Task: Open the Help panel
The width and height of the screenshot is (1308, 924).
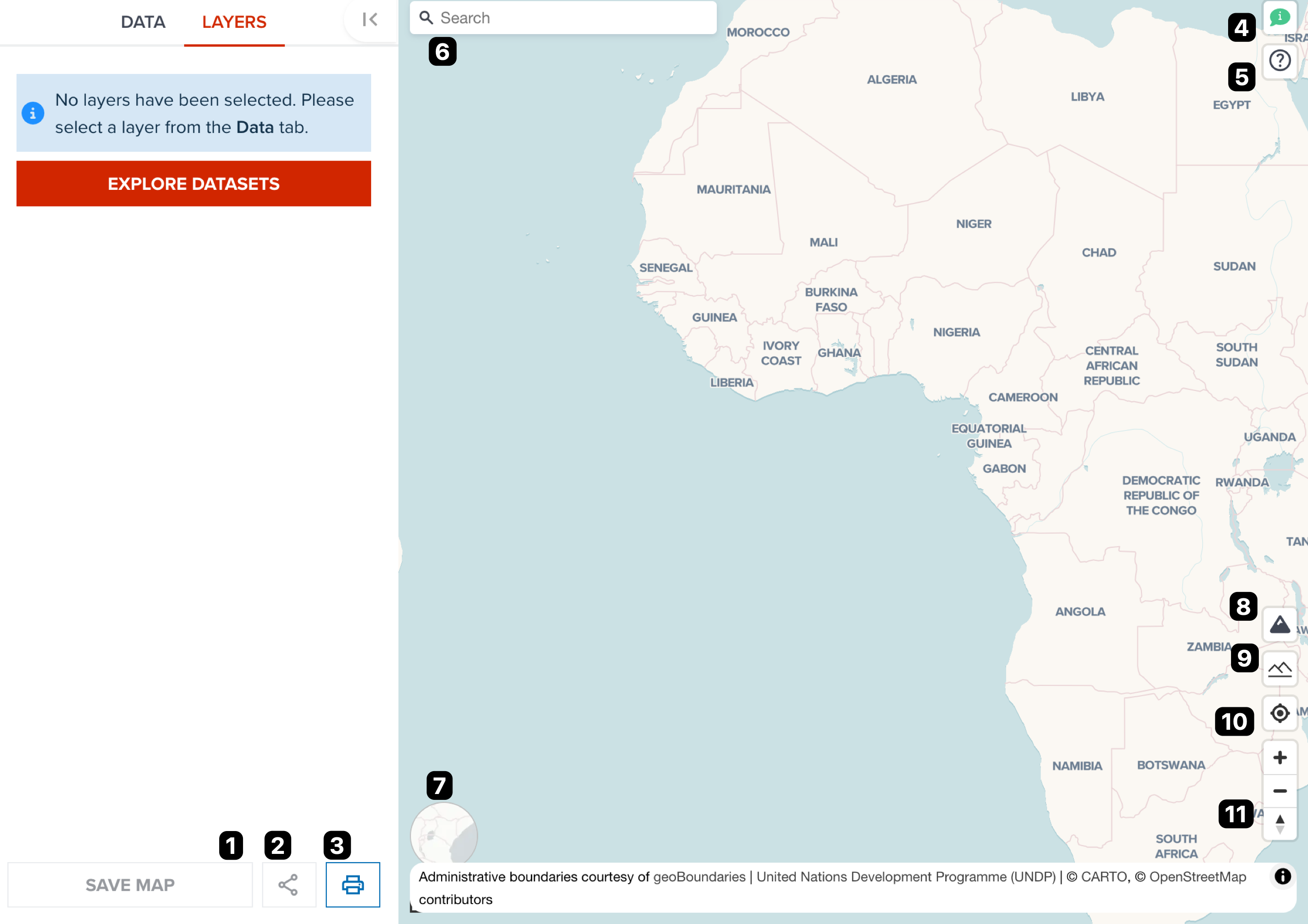Action: (x=1280, y=60)
